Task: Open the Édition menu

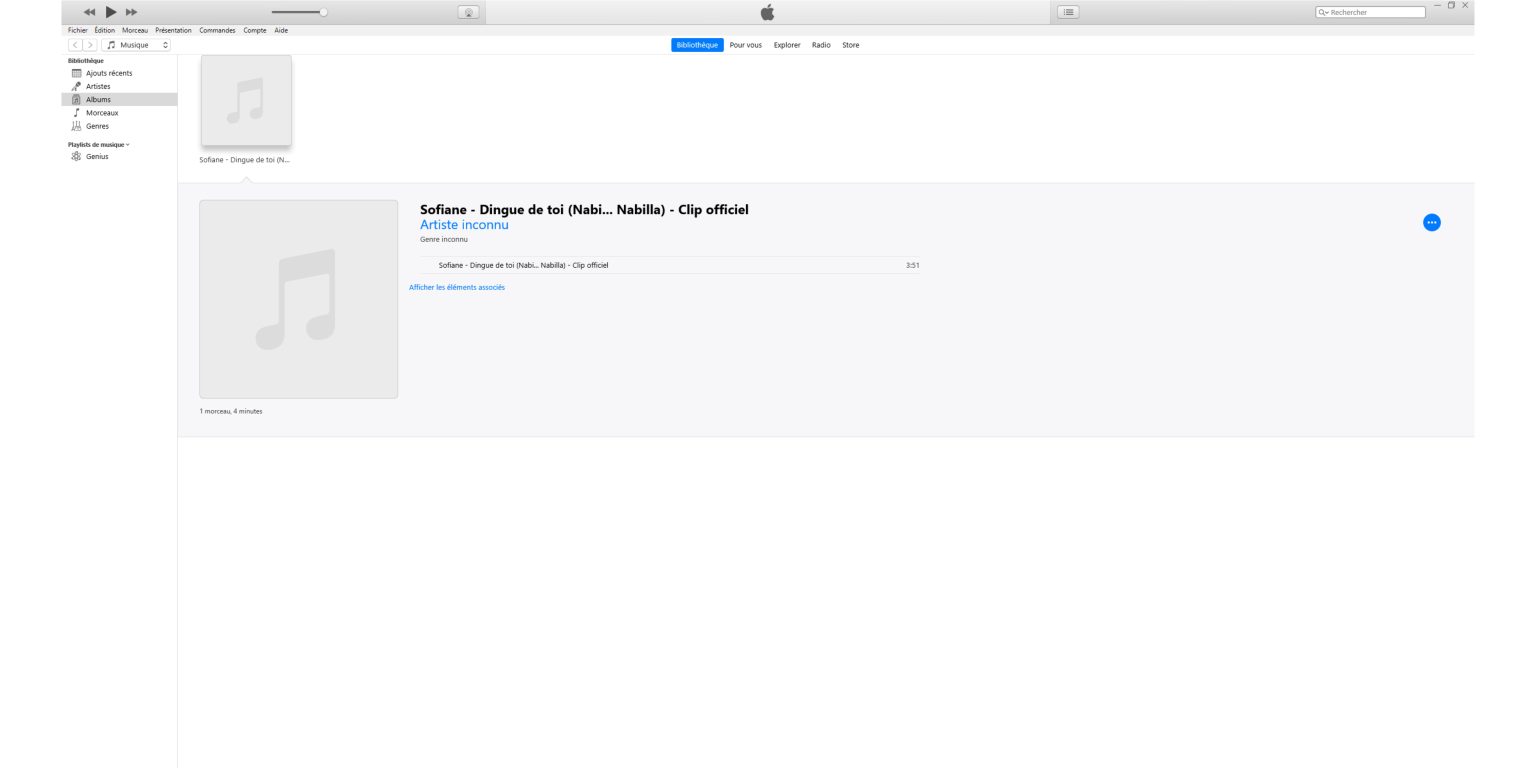Action: [x=105, y=30]
